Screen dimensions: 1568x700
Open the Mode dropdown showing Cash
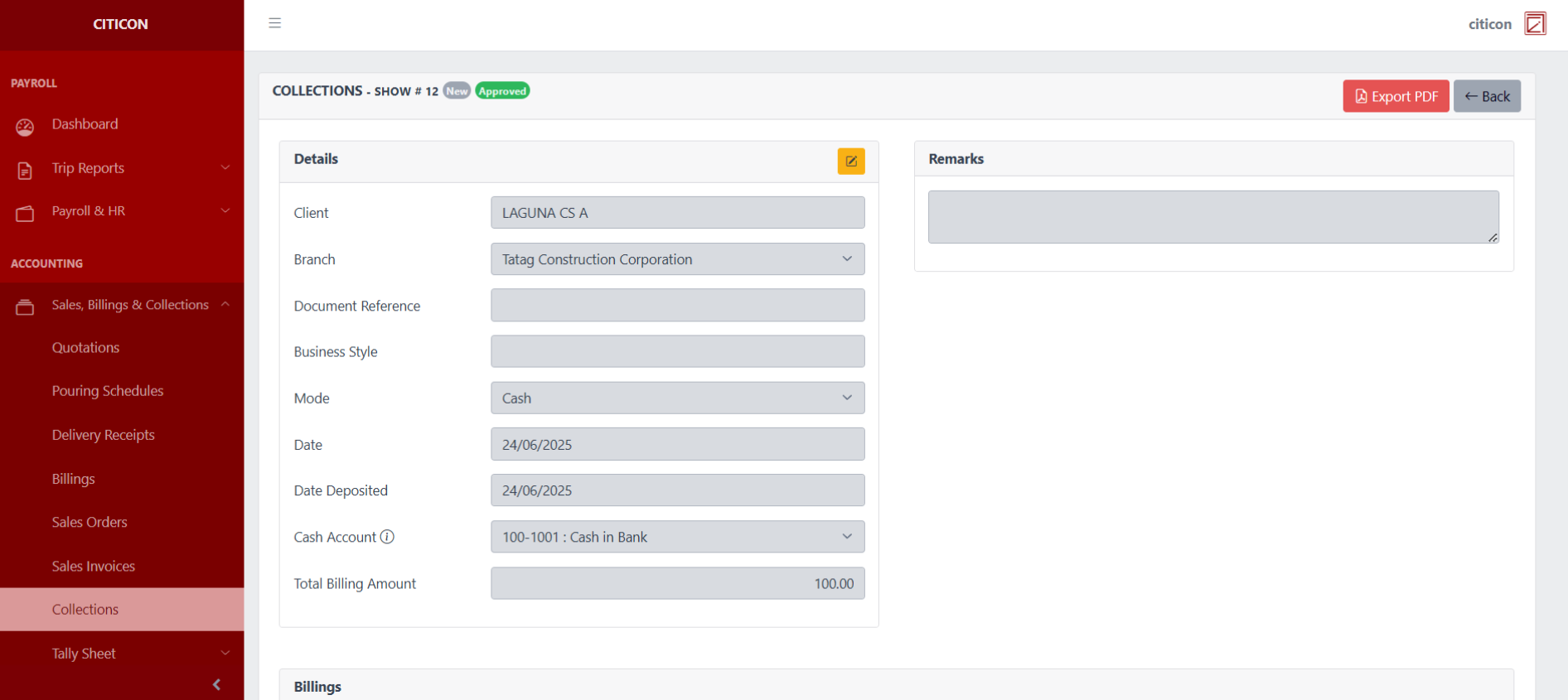coord(677,398)
